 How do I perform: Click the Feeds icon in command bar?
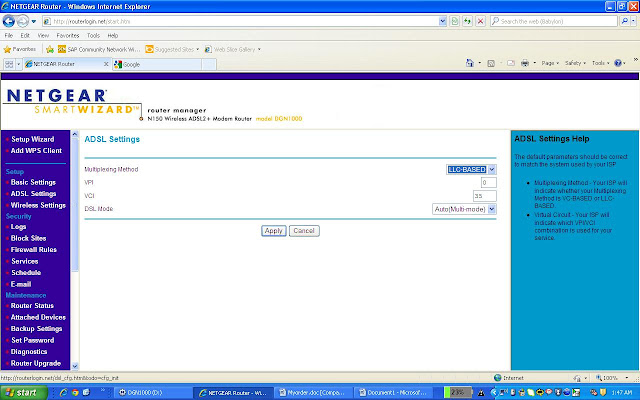491,63
